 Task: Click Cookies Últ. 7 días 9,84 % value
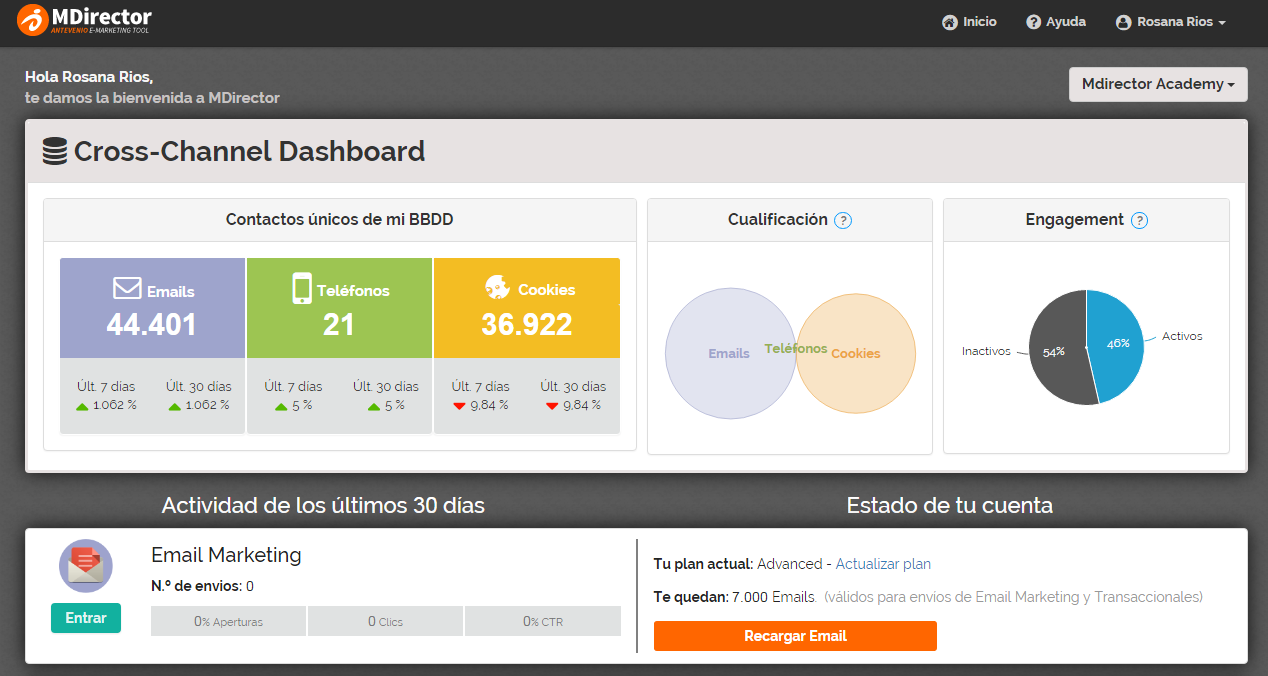[x=489, y=406]
